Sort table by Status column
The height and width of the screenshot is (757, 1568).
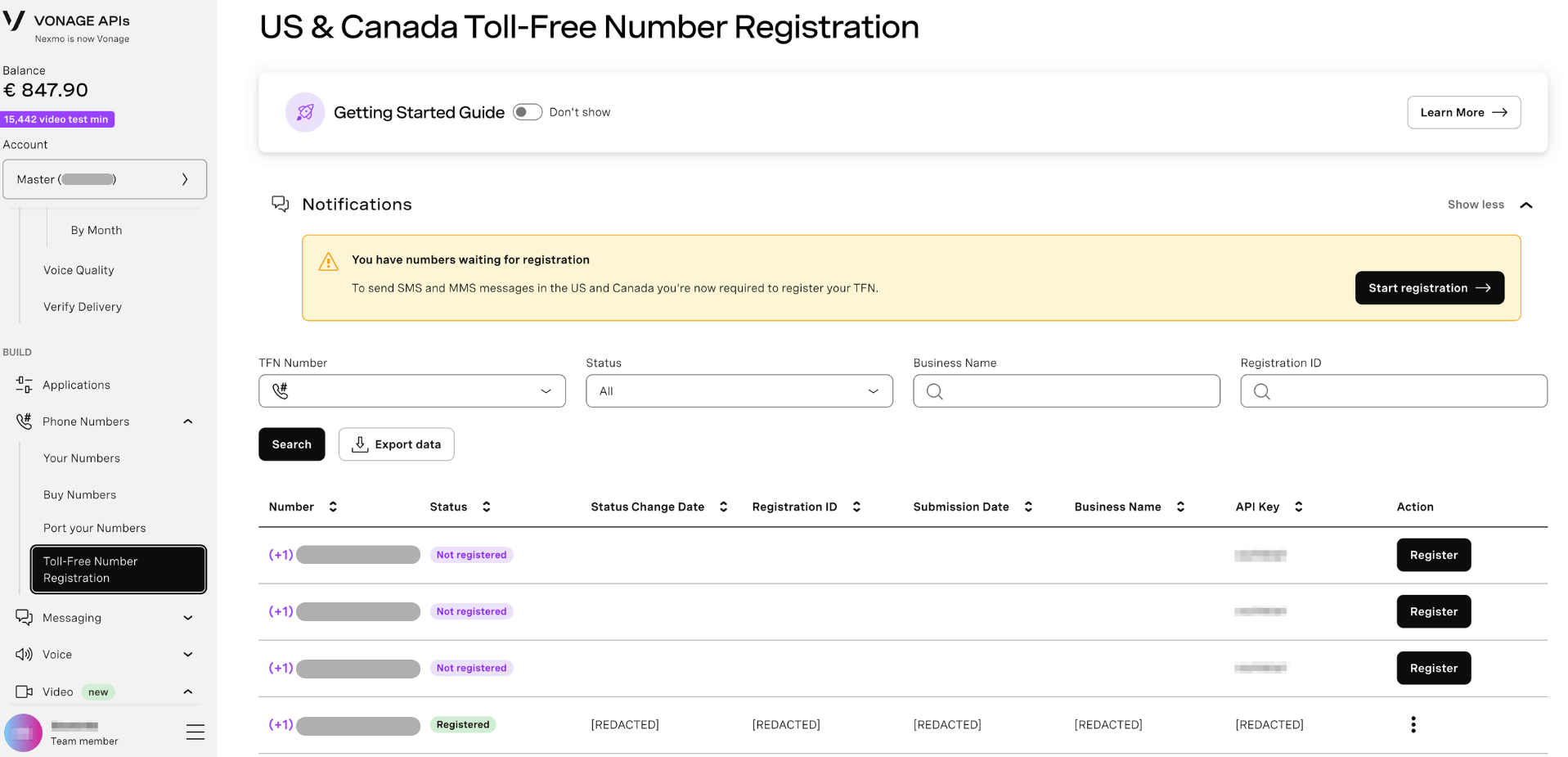pyautogui.click(x=486, y=507)
